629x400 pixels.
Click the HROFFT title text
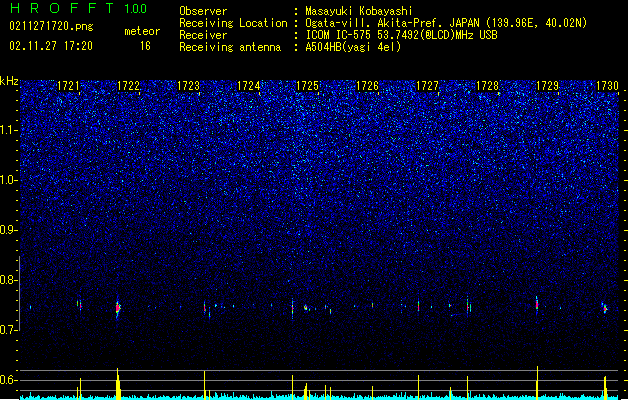pyautogui.click(x=61, y=8)
